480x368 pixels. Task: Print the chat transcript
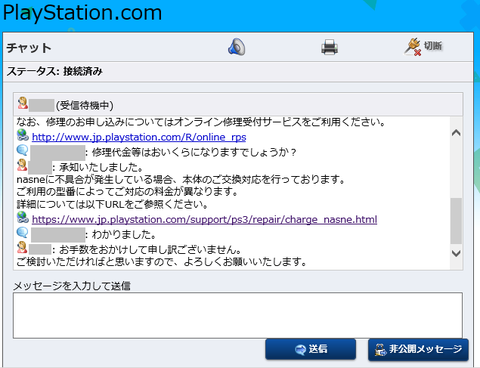coord(329,47)
